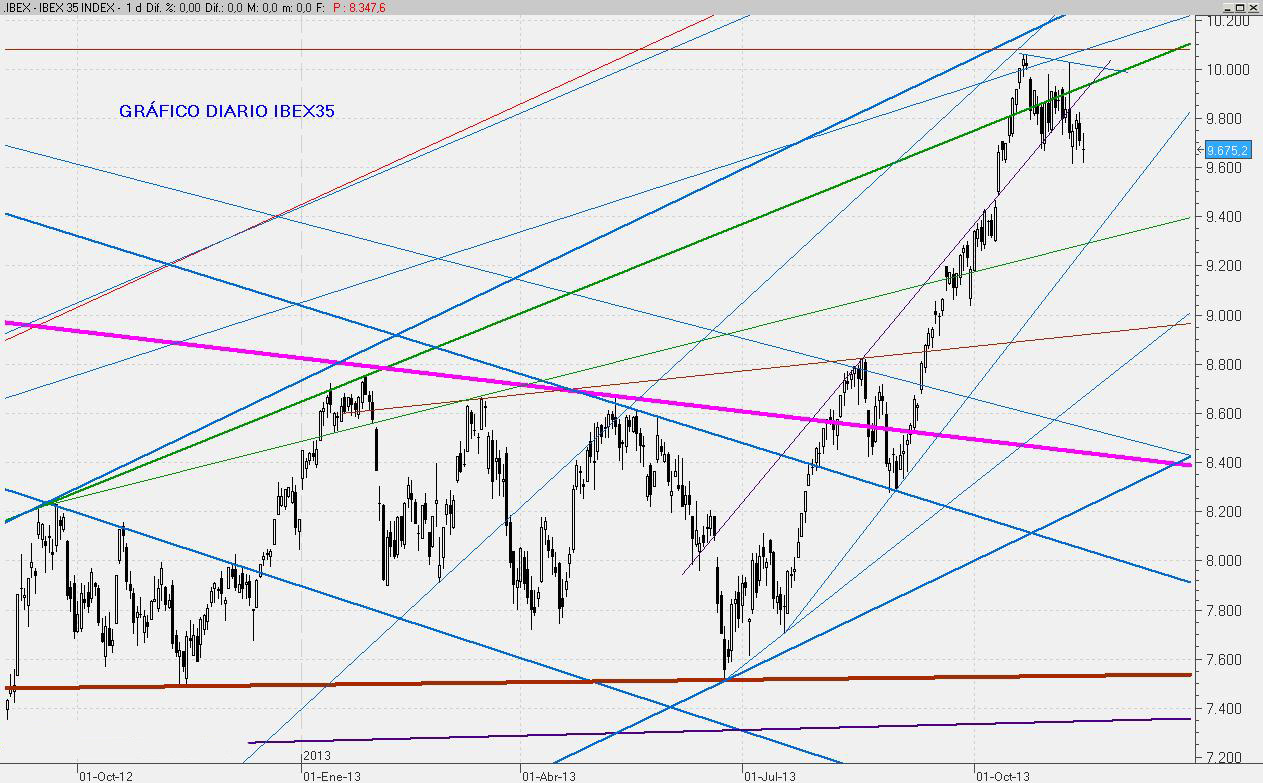Viewport: 1263px width, 783px height.
Task: Select the 01-Jul-13 date axis label
Action: 769,774
